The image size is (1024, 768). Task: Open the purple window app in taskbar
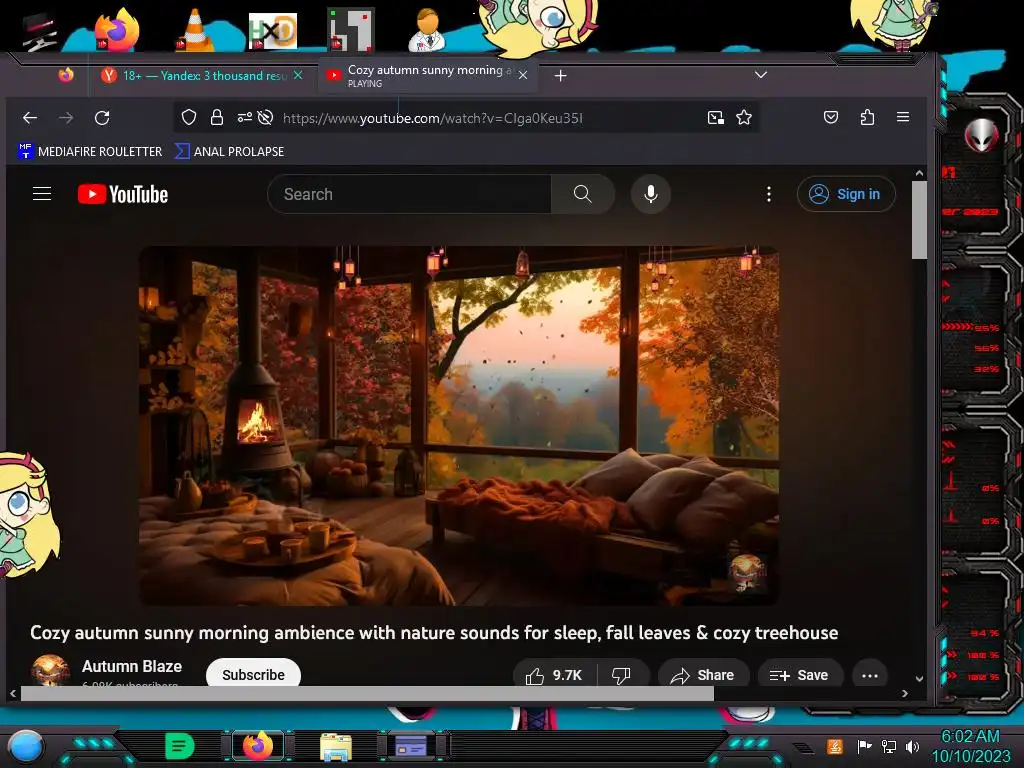[x=411, y=746]
